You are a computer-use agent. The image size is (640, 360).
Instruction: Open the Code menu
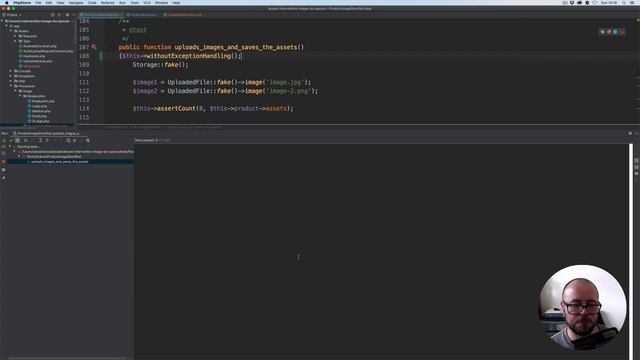click(x=92, y=2)
